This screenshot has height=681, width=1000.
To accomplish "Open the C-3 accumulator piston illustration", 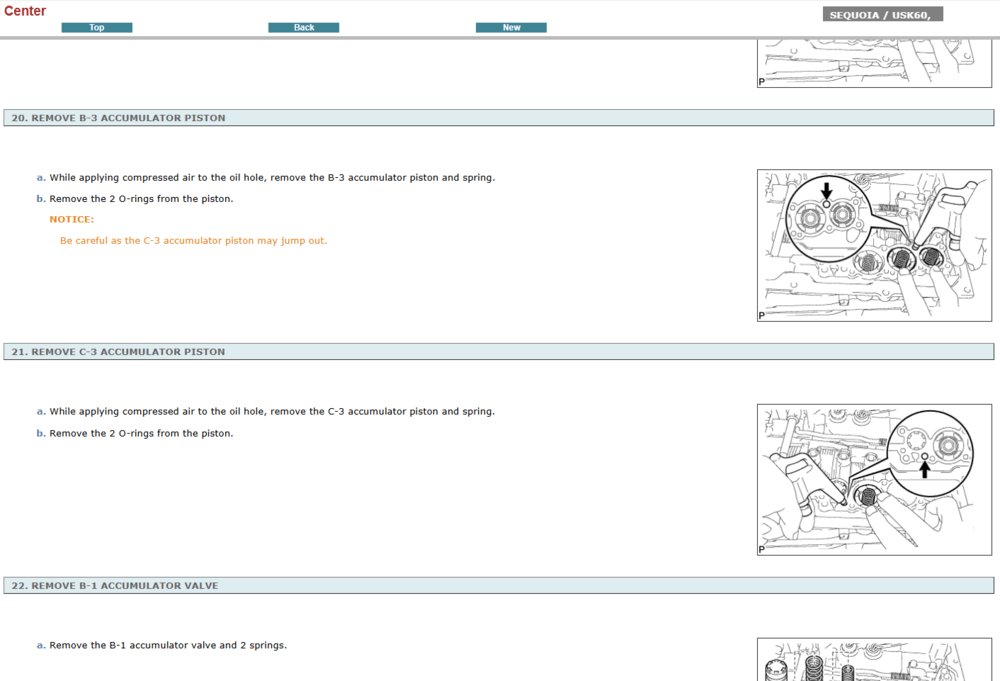I will point(874,479).
